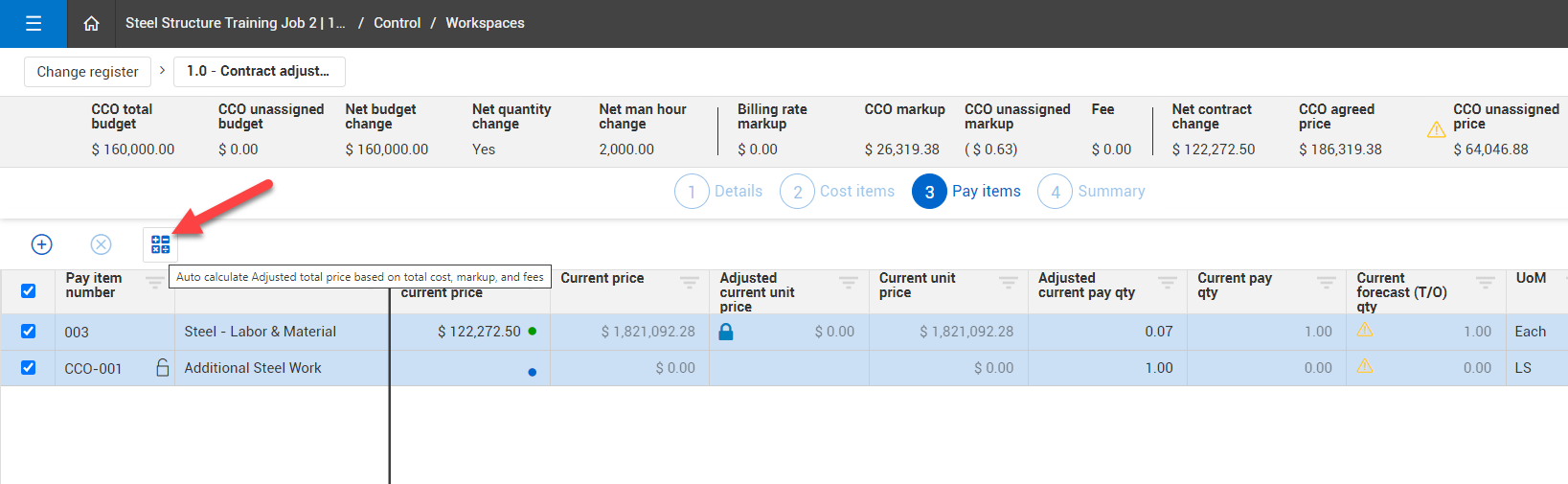Click warning icon next to CCO unassigned price

[x=1436, y=130]
